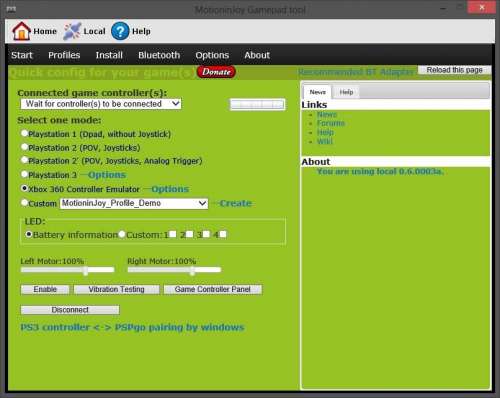Choose Custom LED radio option

[122, 234]
